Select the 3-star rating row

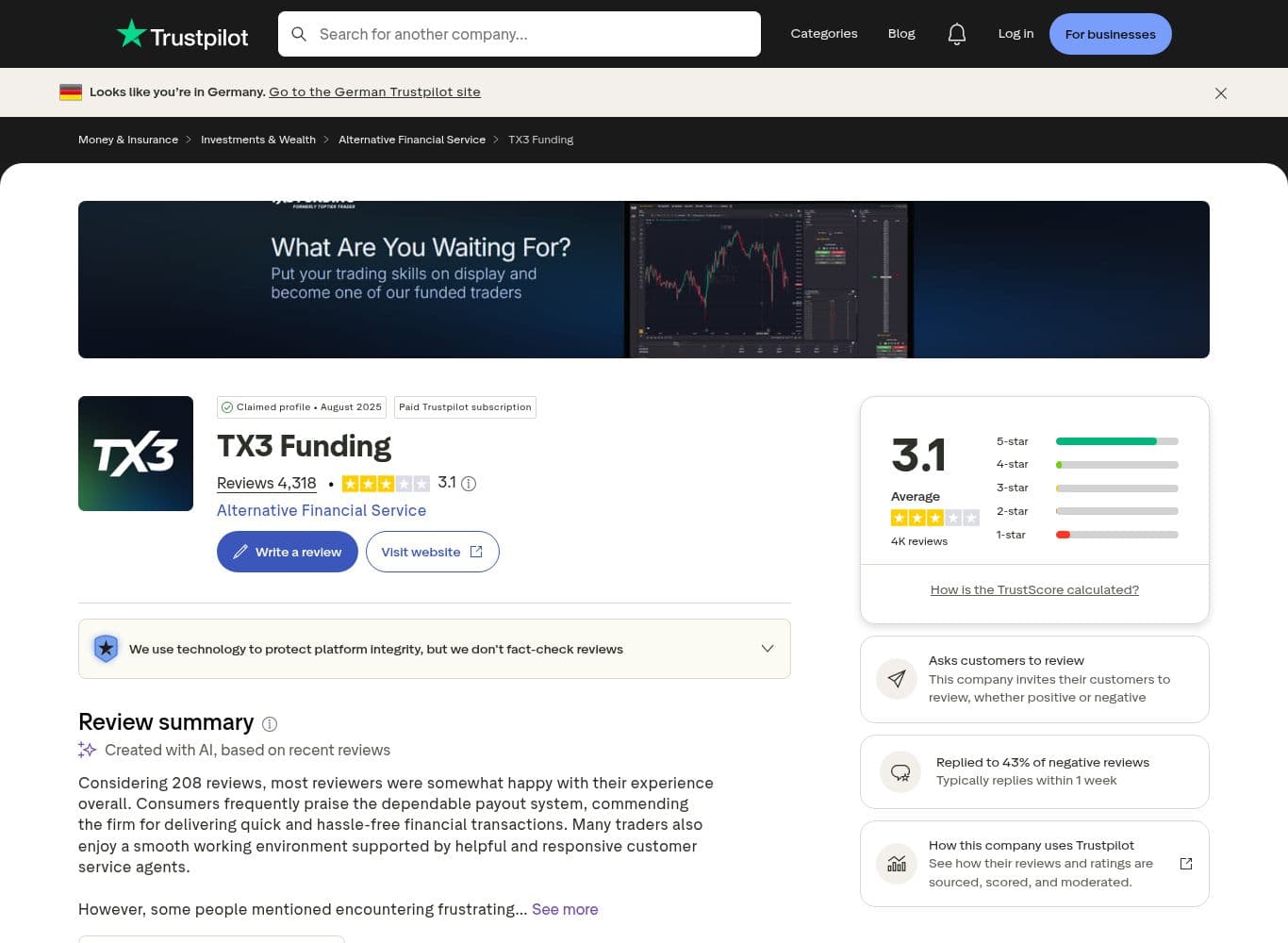click(1087, 488)
